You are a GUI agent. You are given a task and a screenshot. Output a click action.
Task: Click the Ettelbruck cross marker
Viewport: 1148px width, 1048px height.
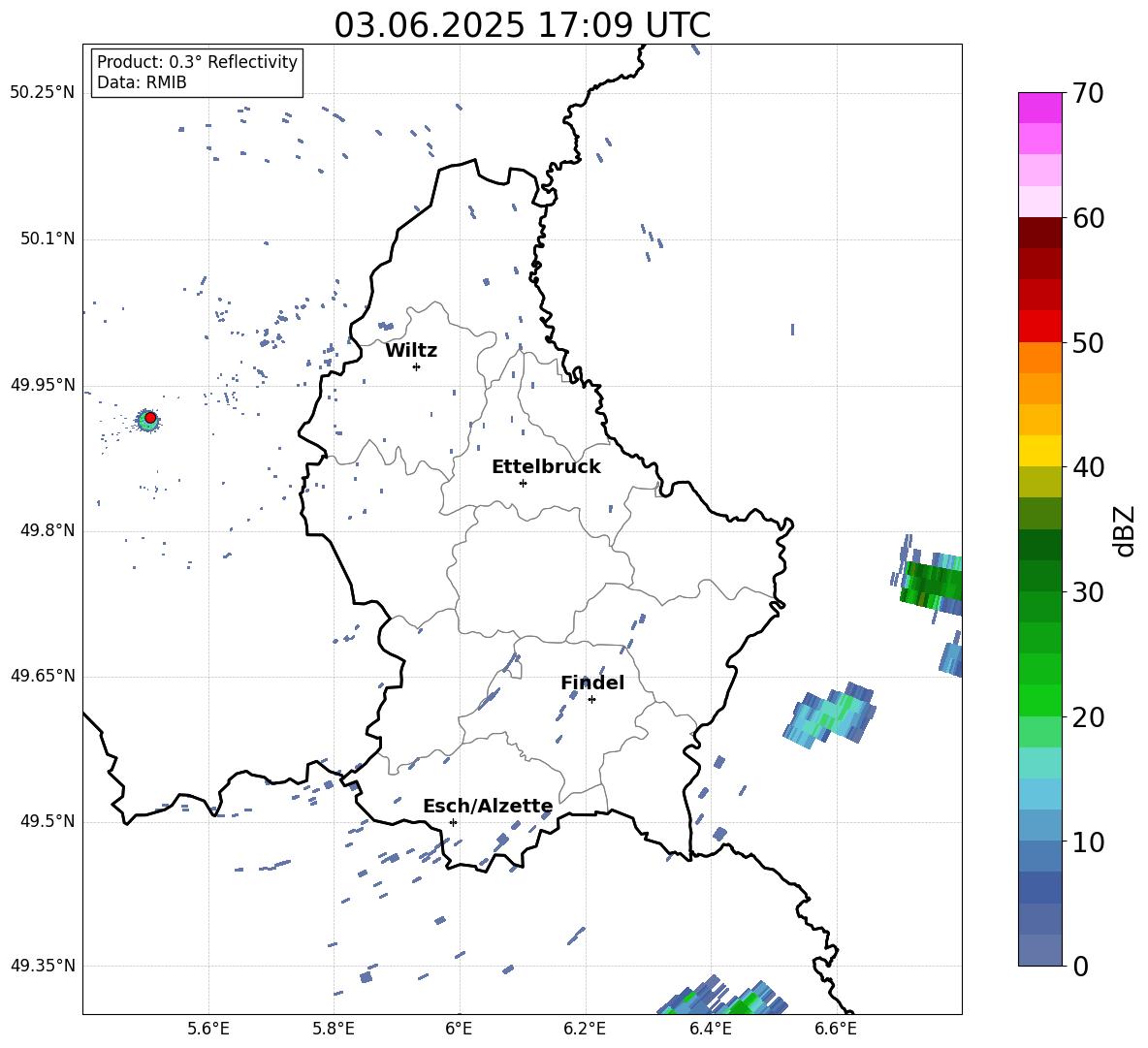pyautogui.click(x=523, y=483)
